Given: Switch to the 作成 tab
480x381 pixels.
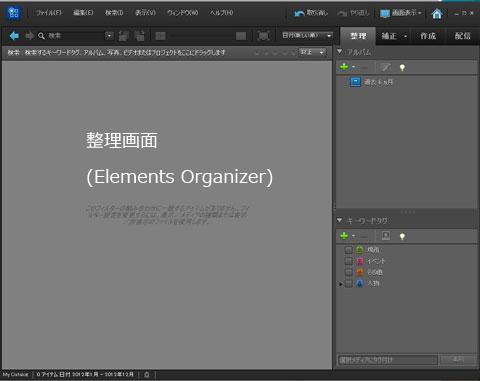Looking at the screenshot, I should (x=428, y=36).
